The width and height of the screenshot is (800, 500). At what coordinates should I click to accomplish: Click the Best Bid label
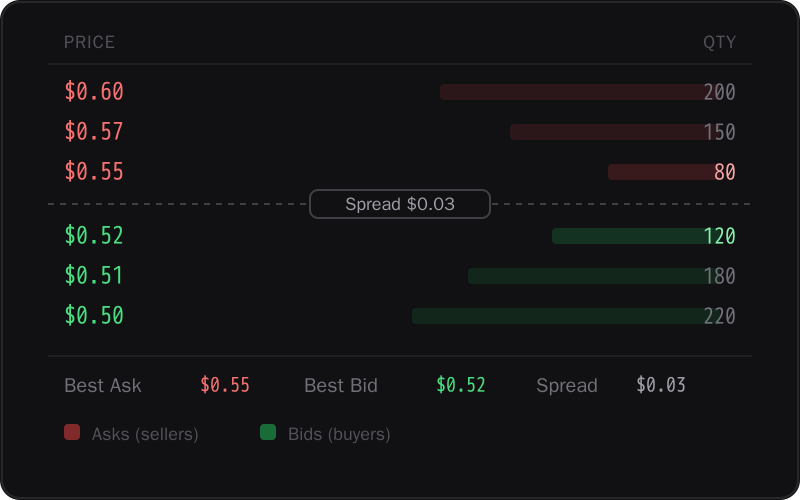click(x=341, y=385)
